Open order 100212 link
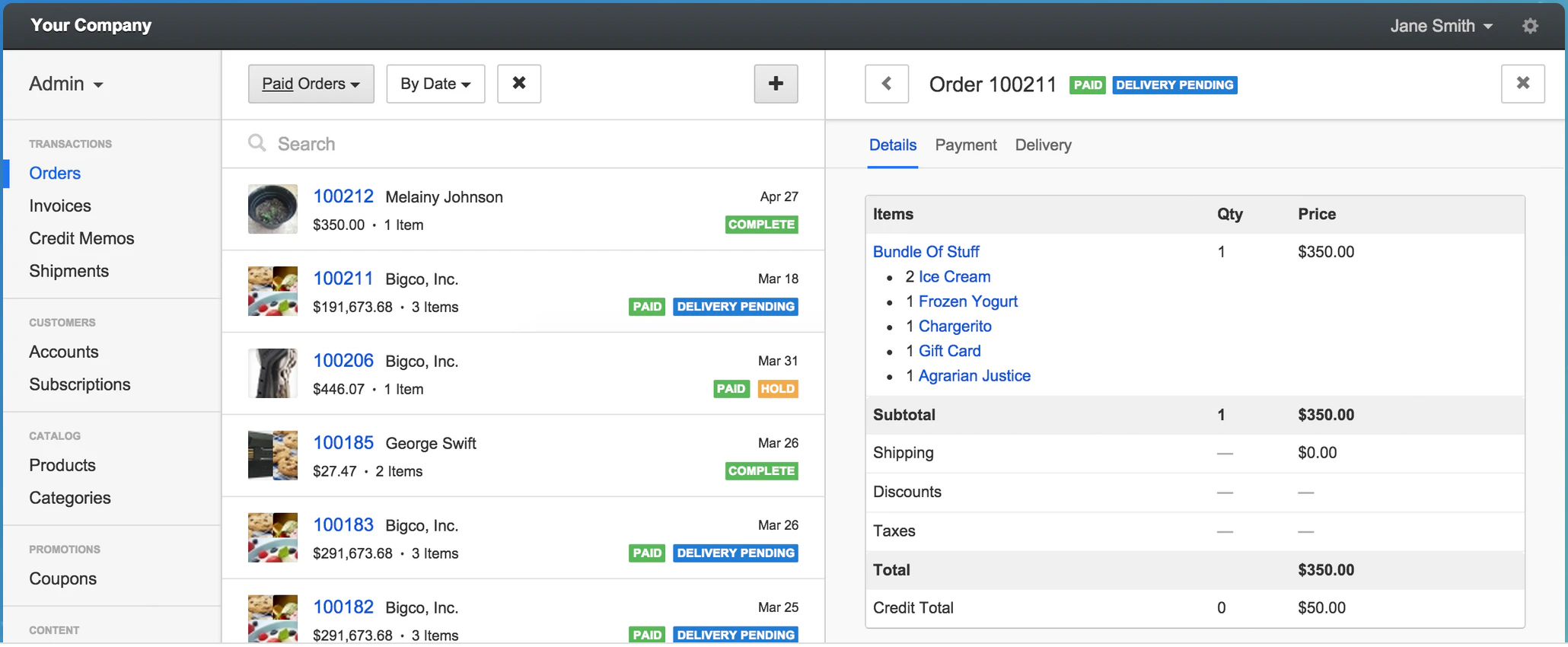The height and width of the screenshot is (647, 1568). coord(343,196)
